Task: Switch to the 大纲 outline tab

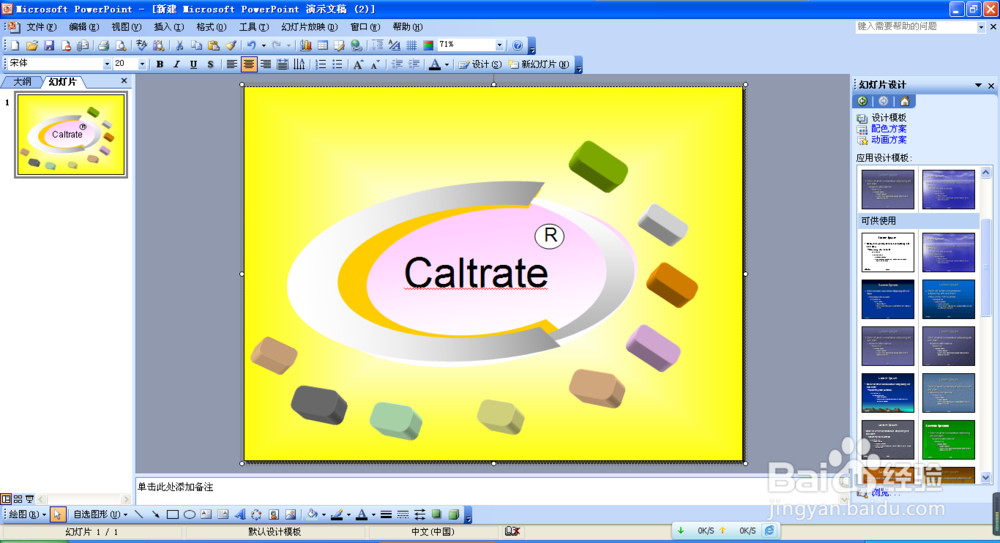Action: [22, 82]
